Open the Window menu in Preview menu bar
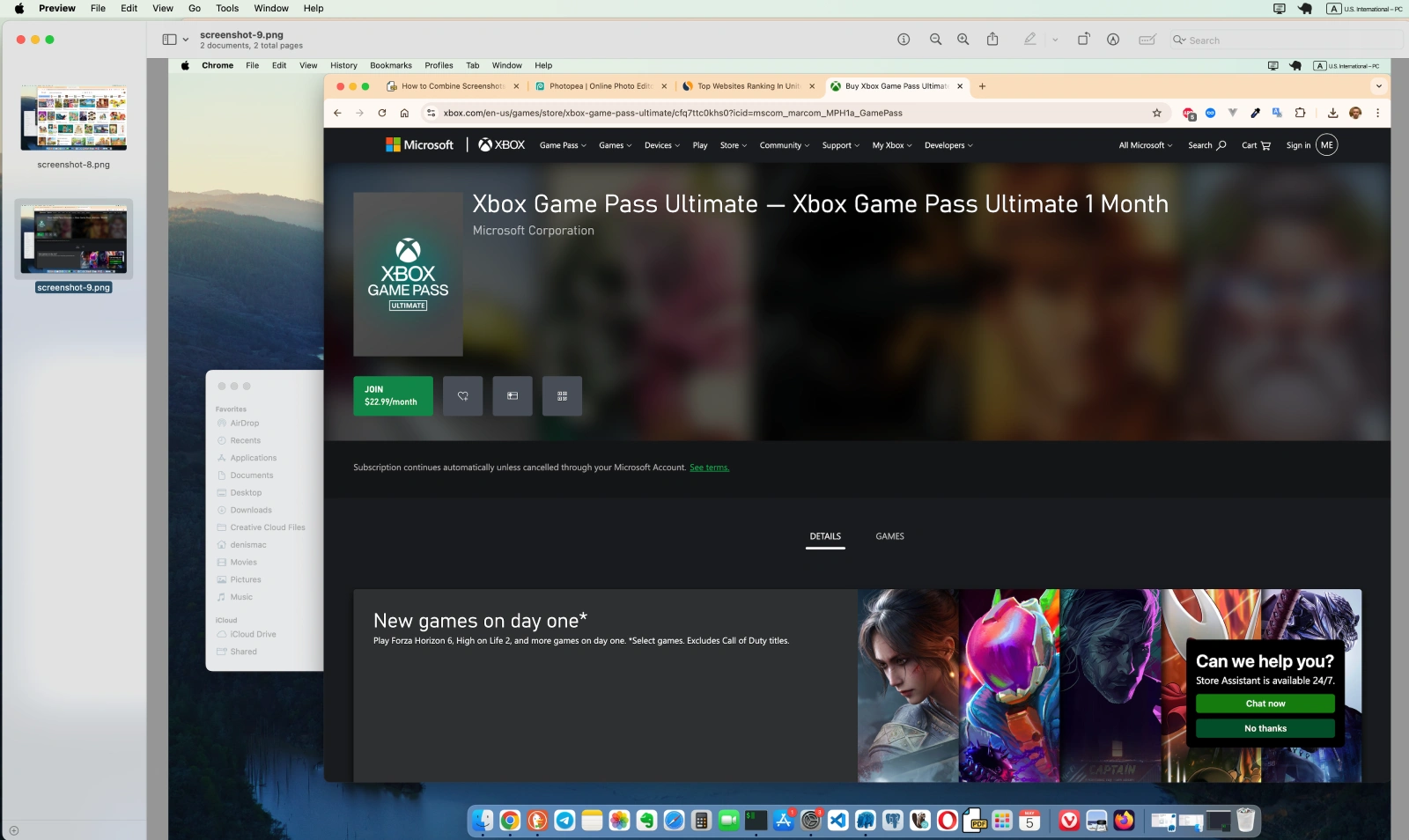Screen dimensions: 1409x840 click(271, 8)
